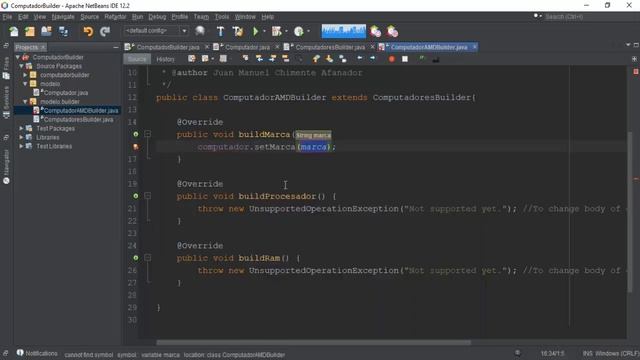This screenshot has width=640, height=360.
Task: Open the File menu
Action: [x=7, y=17]
